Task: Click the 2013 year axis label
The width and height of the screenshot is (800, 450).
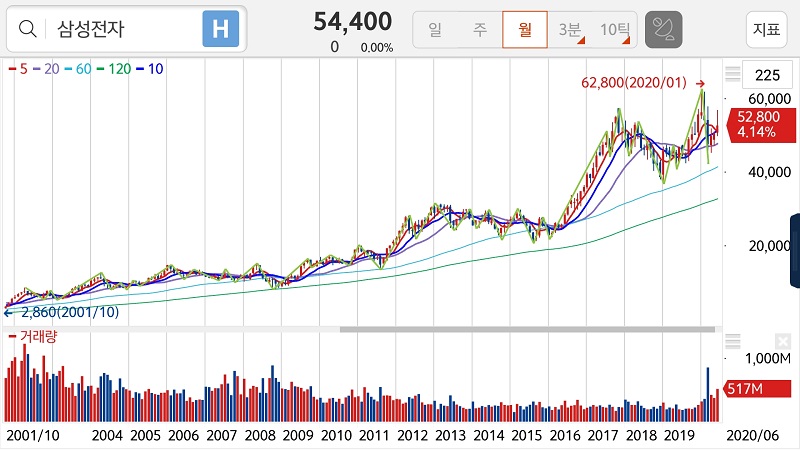Action: [x=450, y=435]
